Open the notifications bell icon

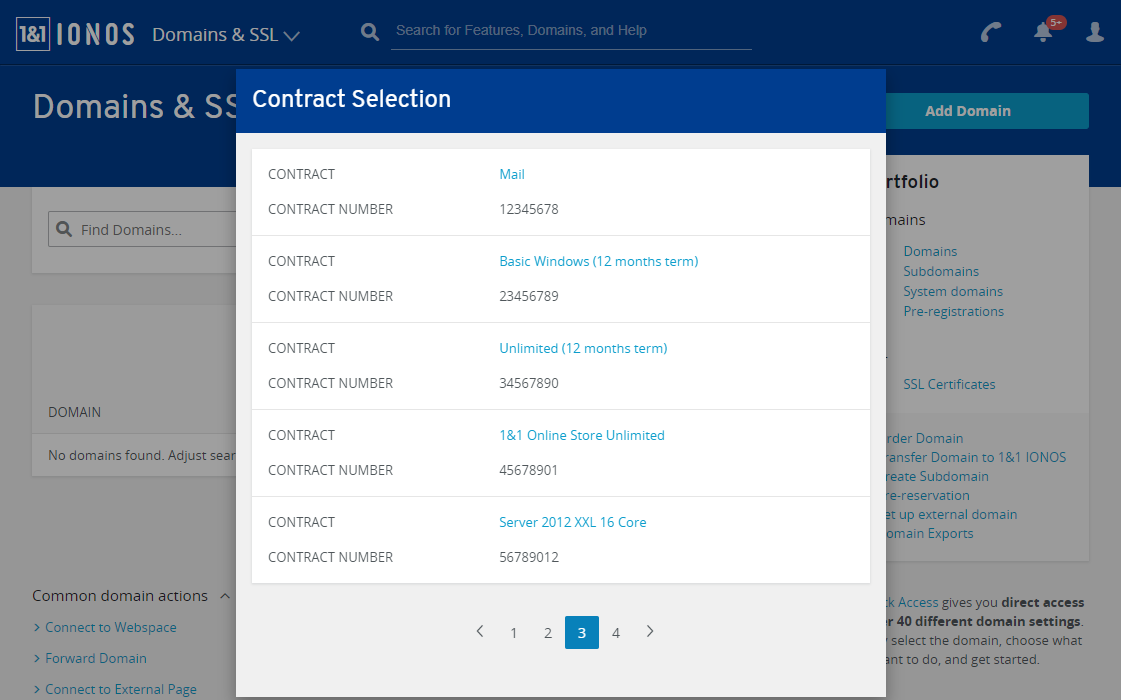(1044, 31)
